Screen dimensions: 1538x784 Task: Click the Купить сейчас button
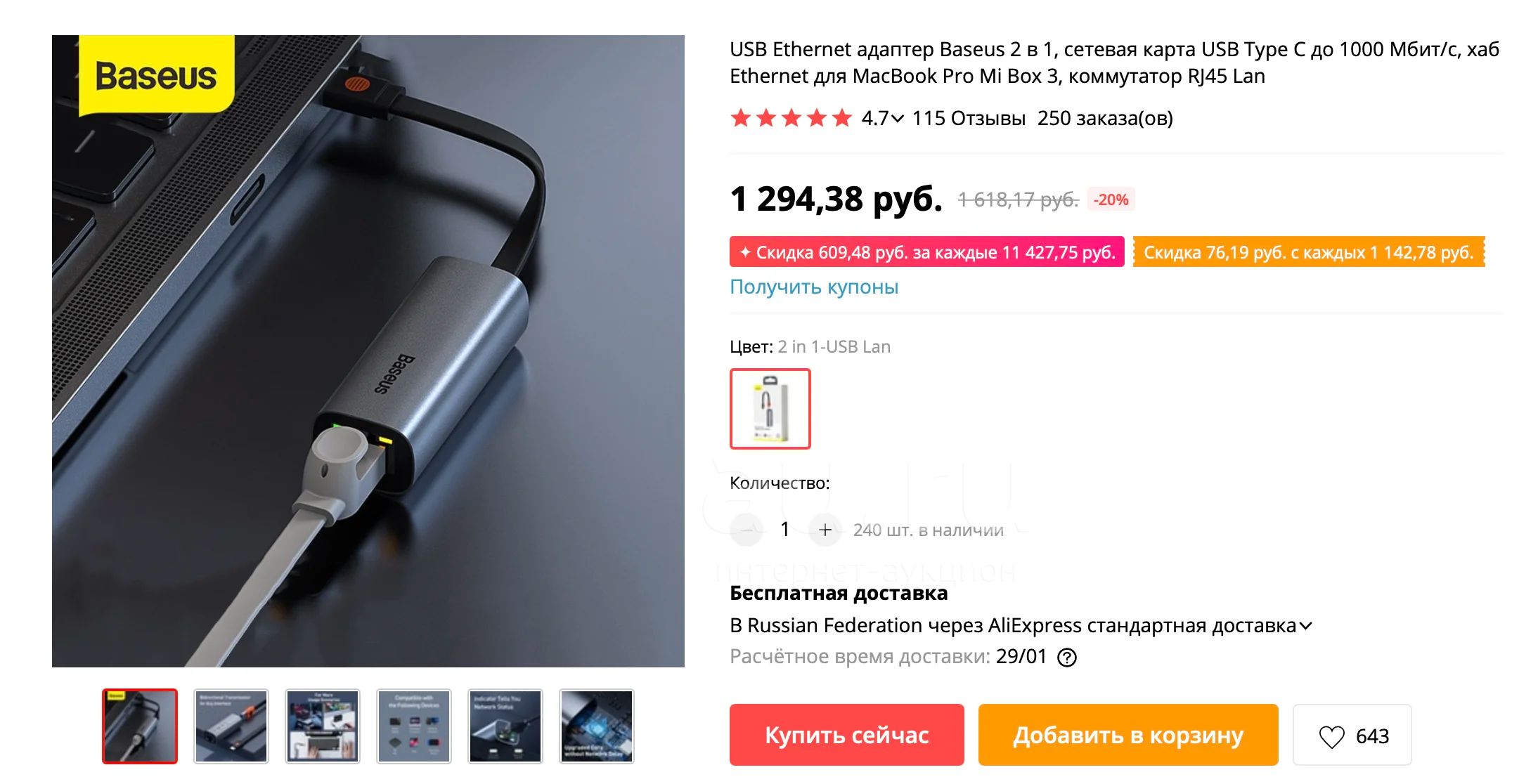[x=847, y=735]
